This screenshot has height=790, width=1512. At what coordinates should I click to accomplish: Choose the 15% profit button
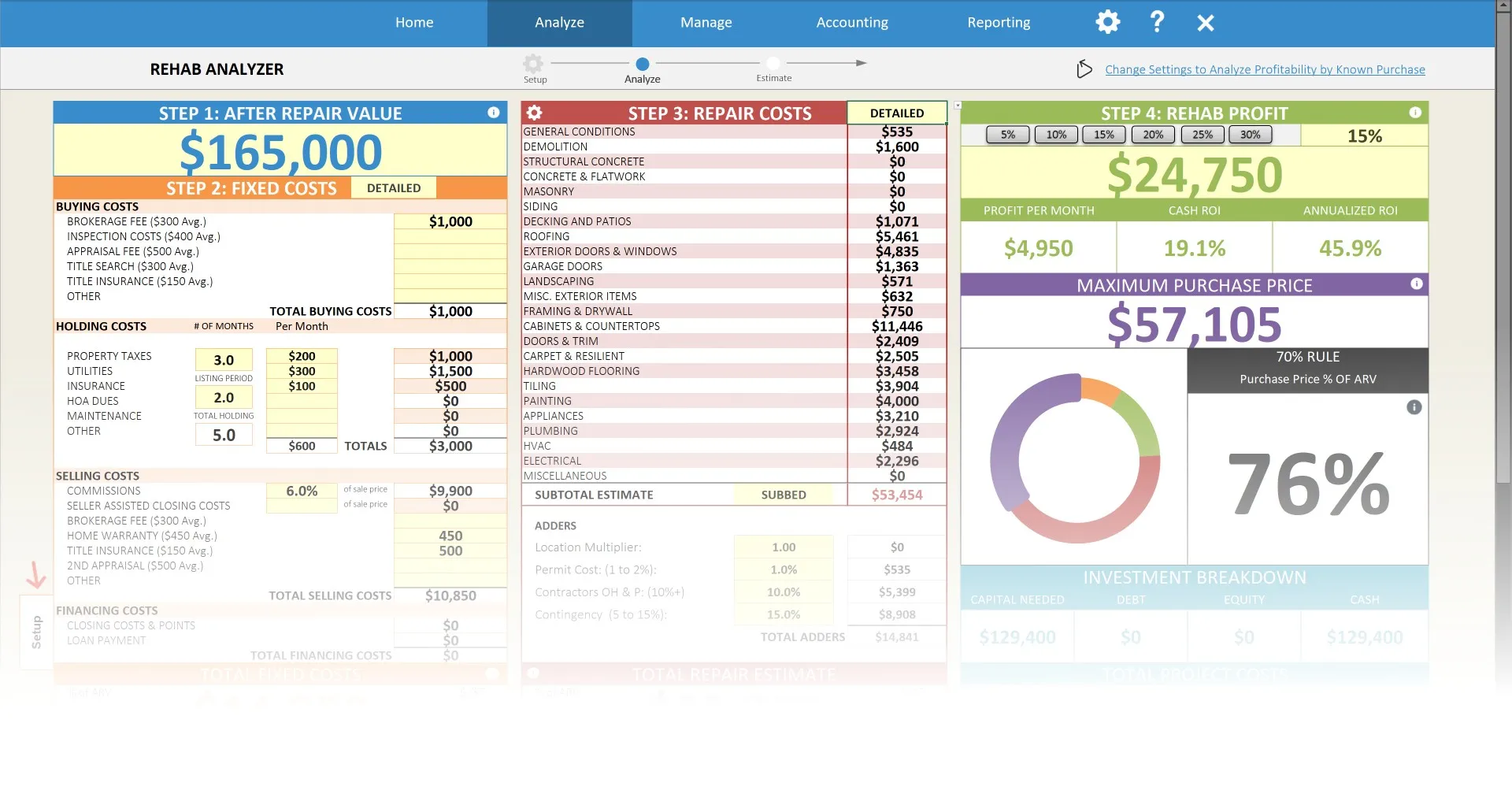(x=1104, y=135)
